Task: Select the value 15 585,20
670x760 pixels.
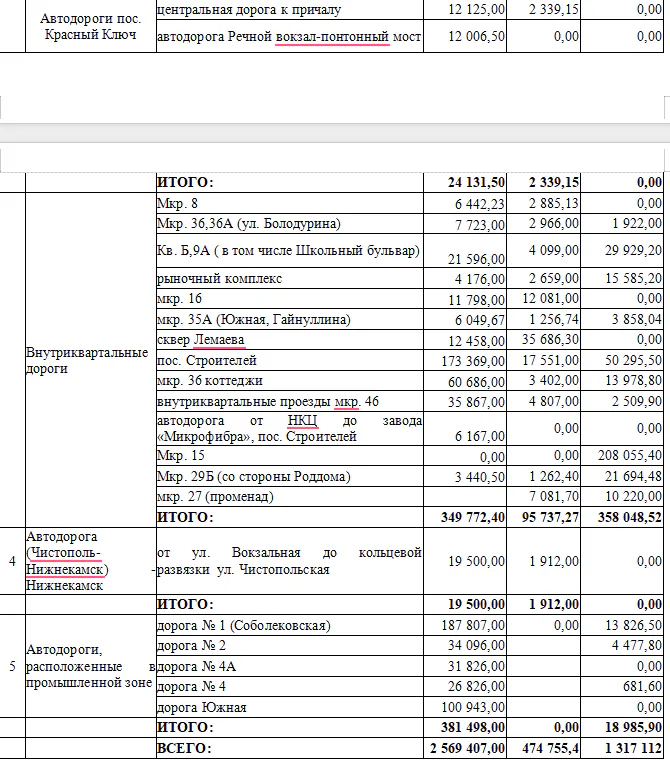Action: [633, 278]
